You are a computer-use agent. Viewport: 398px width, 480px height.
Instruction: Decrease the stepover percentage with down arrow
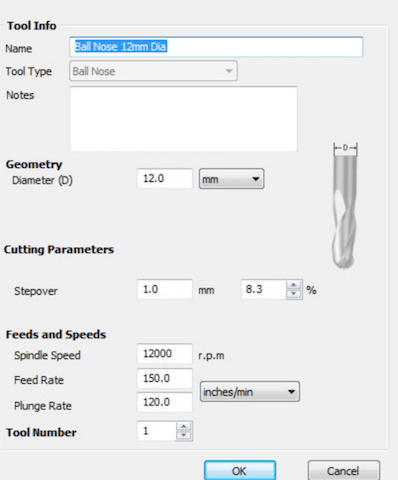click(x=294, y=294)
